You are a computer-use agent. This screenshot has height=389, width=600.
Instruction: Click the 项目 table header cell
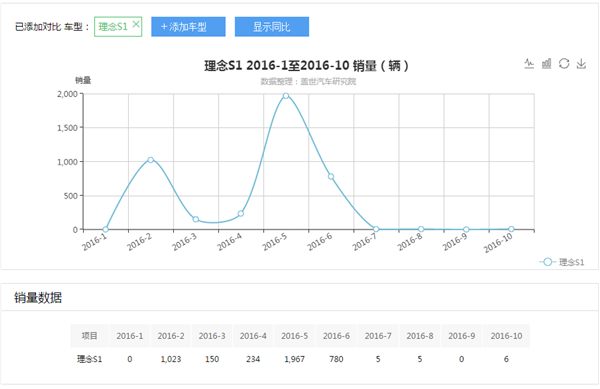tap(90, 336)
